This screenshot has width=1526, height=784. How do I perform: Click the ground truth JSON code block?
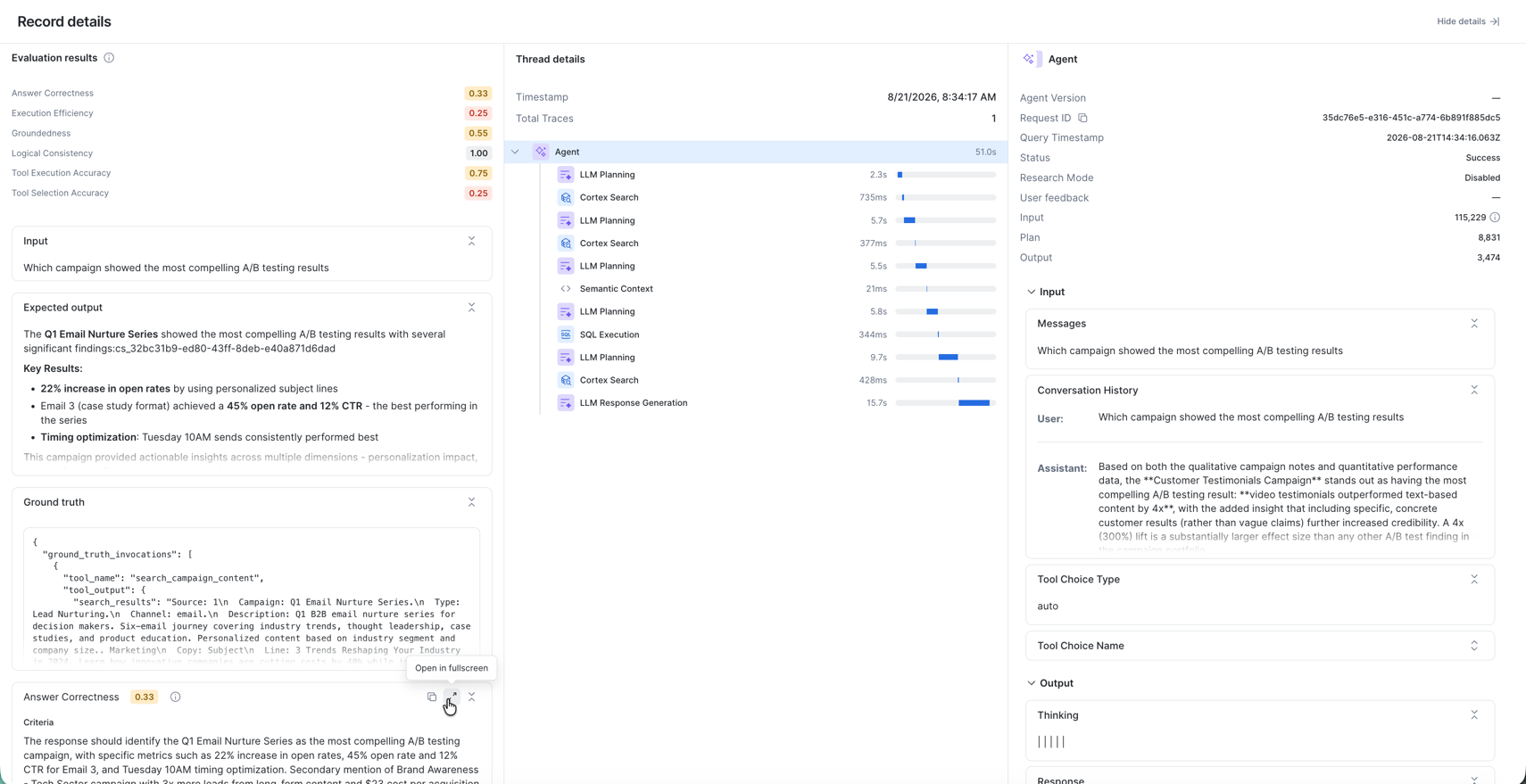(x=252, y=596)
